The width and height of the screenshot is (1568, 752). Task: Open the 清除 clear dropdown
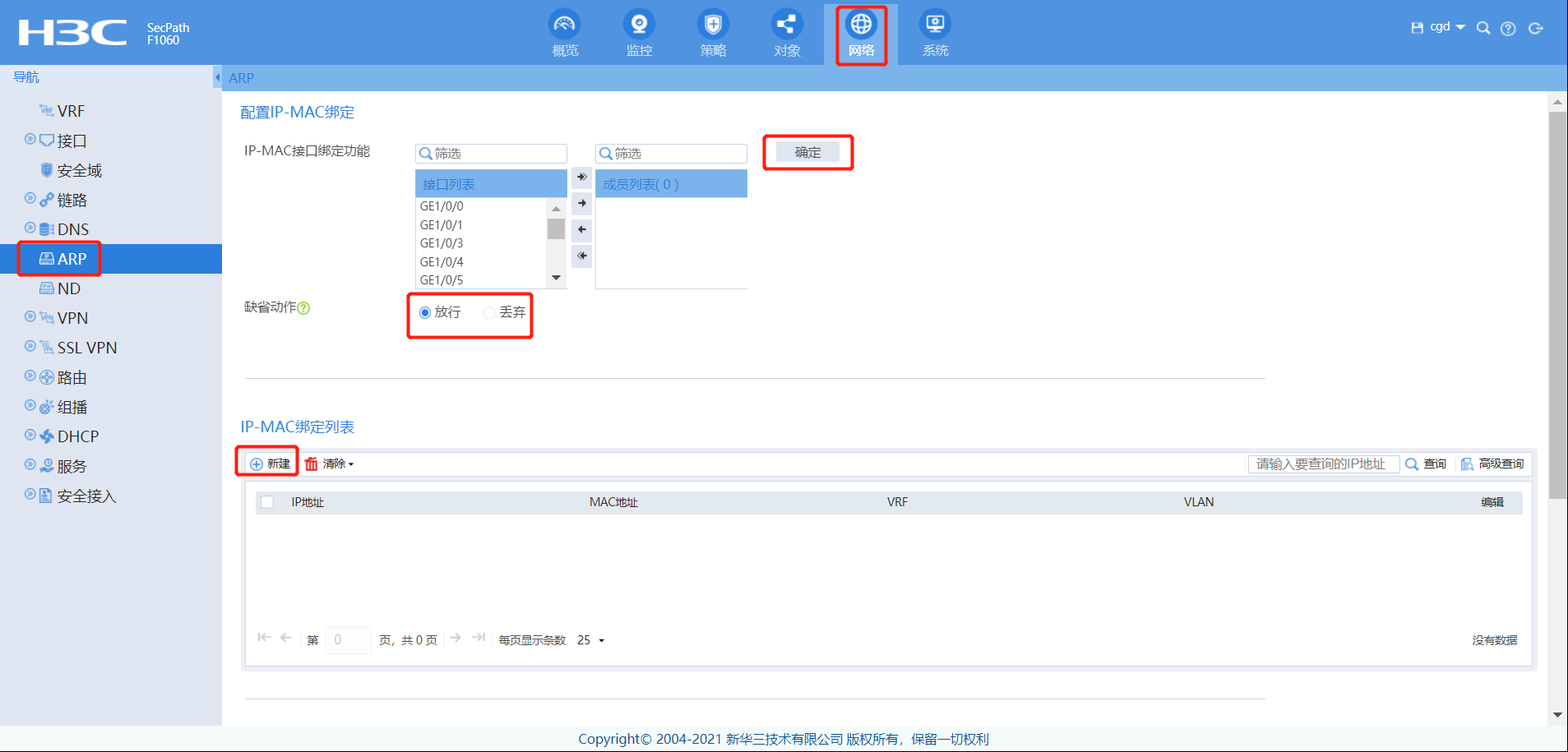[330, 464]
